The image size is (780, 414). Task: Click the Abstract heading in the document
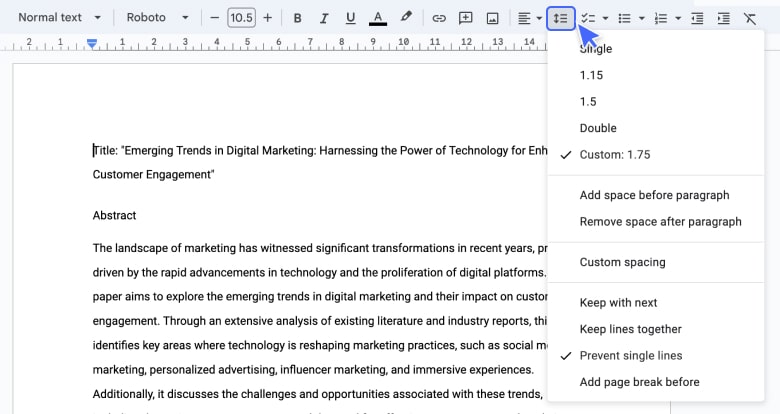[114, 215]
